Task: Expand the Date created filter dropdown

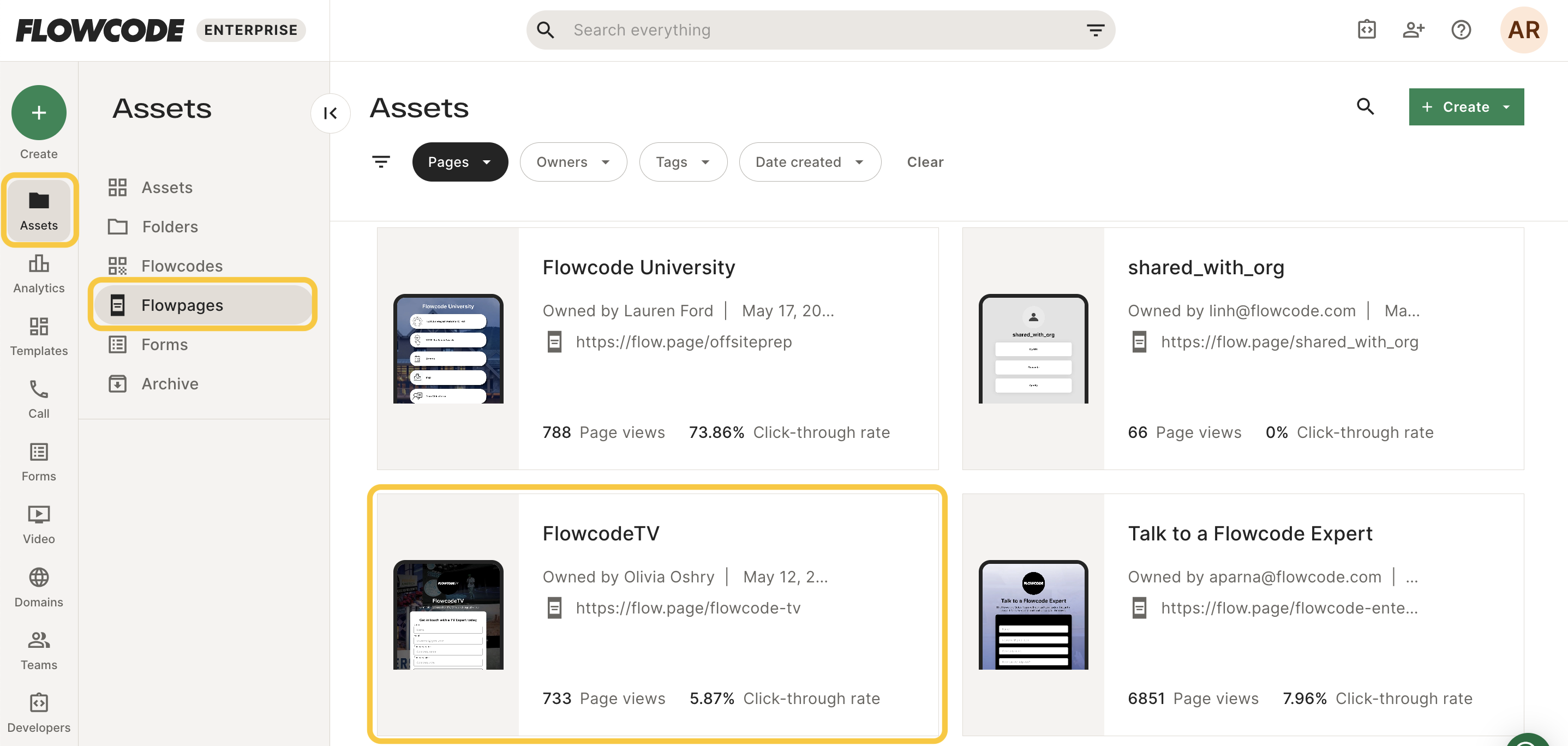Action: coord(810,162)
